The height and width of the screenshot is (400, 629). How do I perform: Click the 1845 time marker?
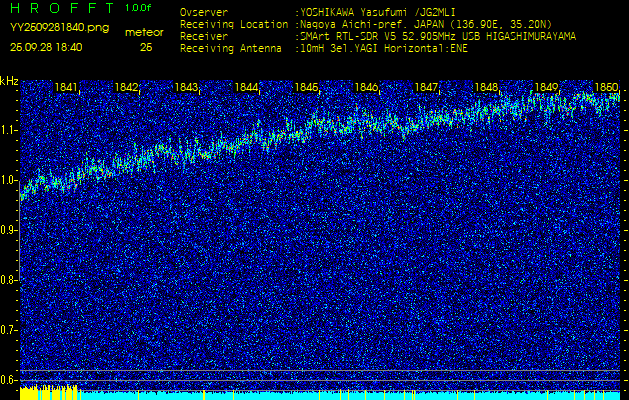point(306,88)
